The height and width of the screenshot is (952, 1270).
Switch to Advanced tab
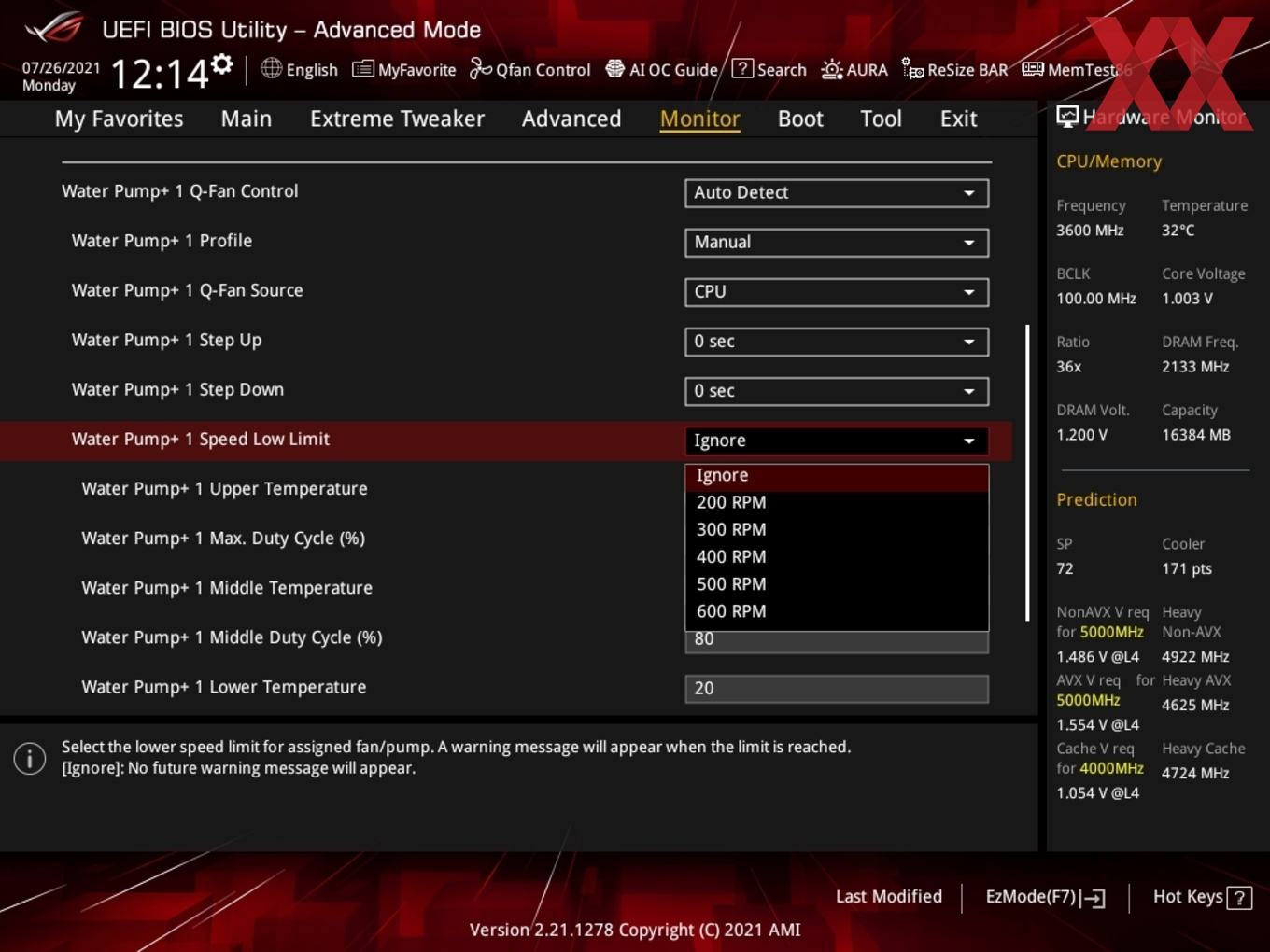(x=571, y=119)
